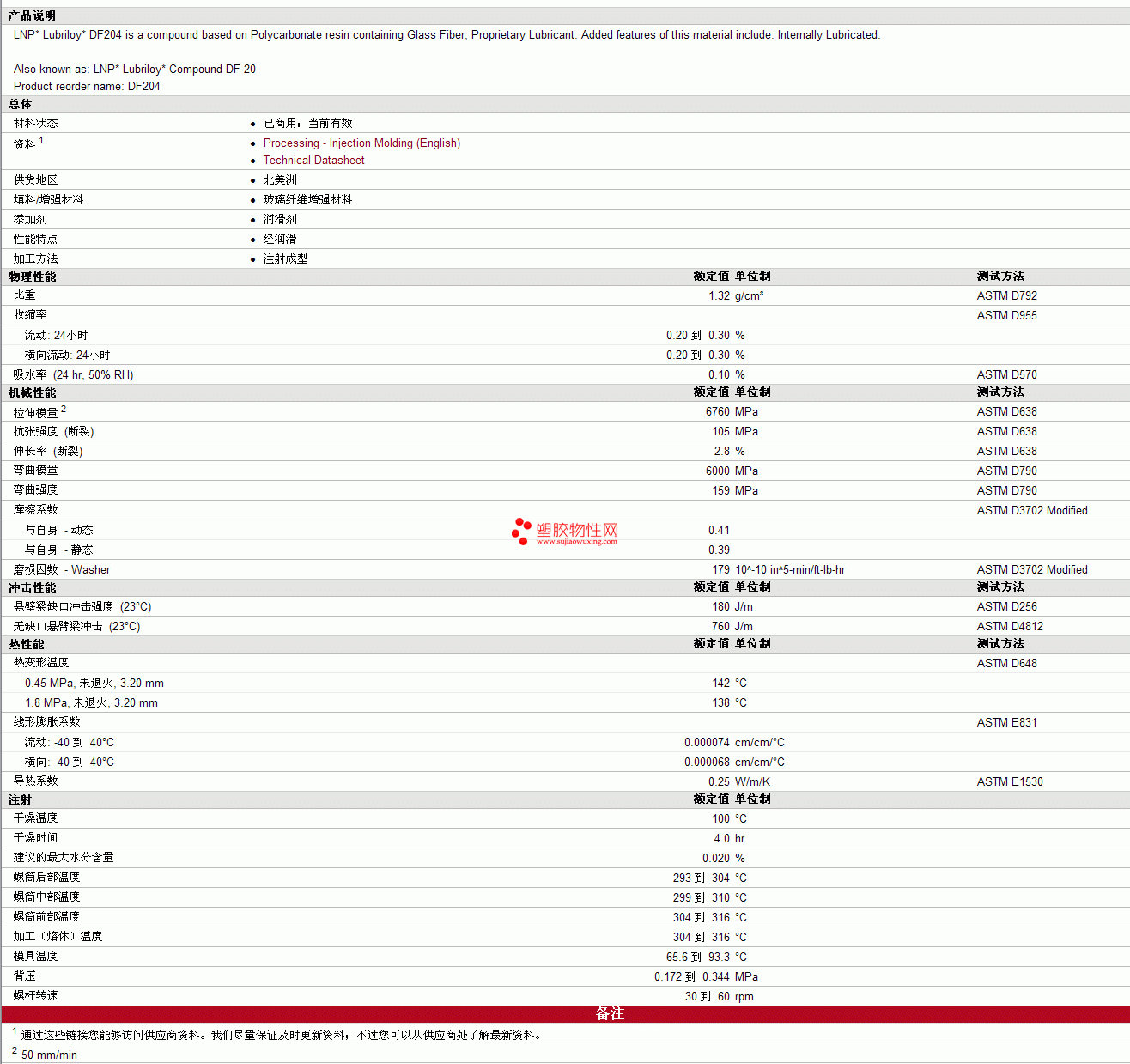Click the 材料状态 row label
The width and height of the screenshot is (1130, 1064).
(36, 124)
